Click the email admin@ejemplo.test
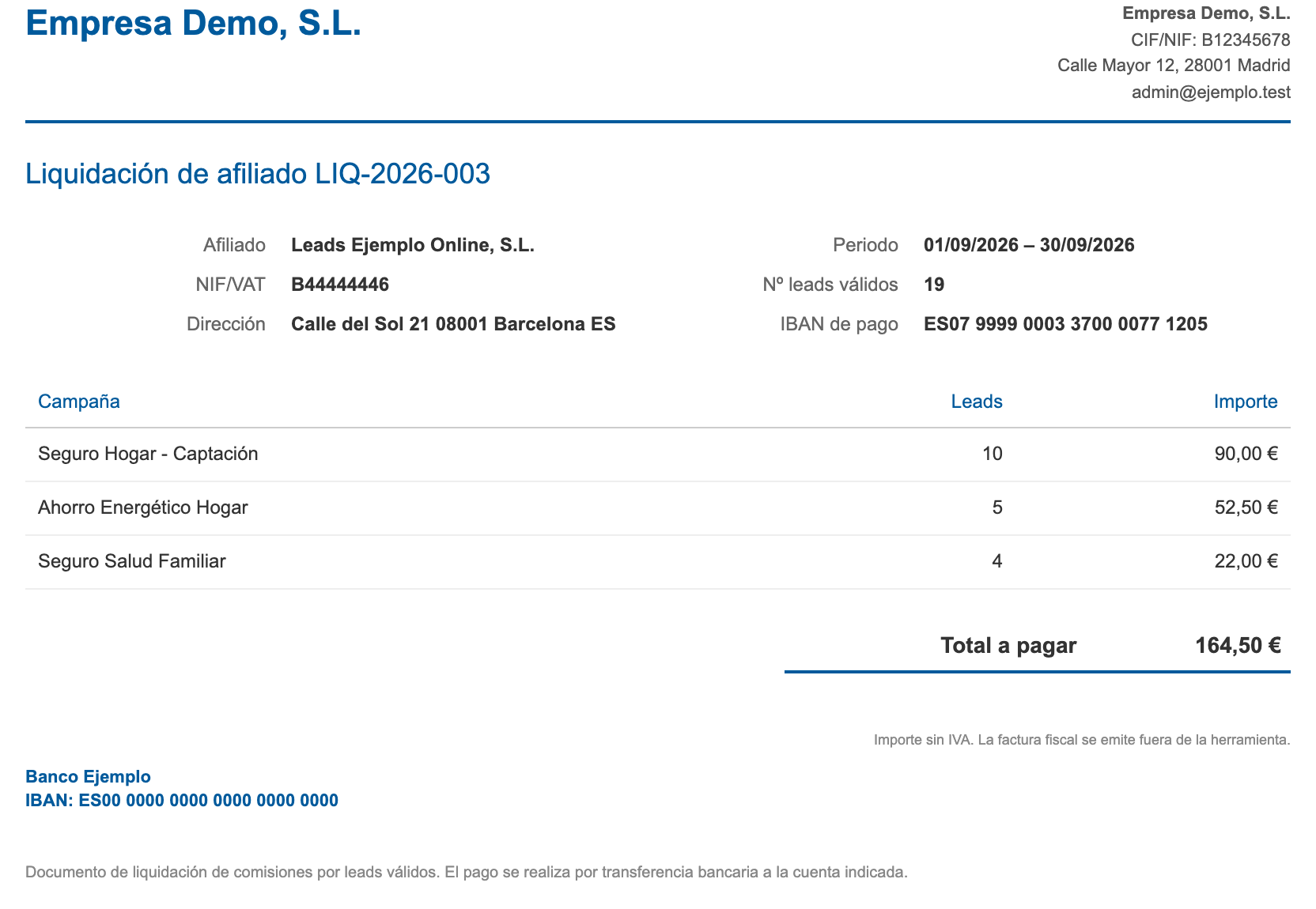1316x909 pixels. coord(1211,92)
